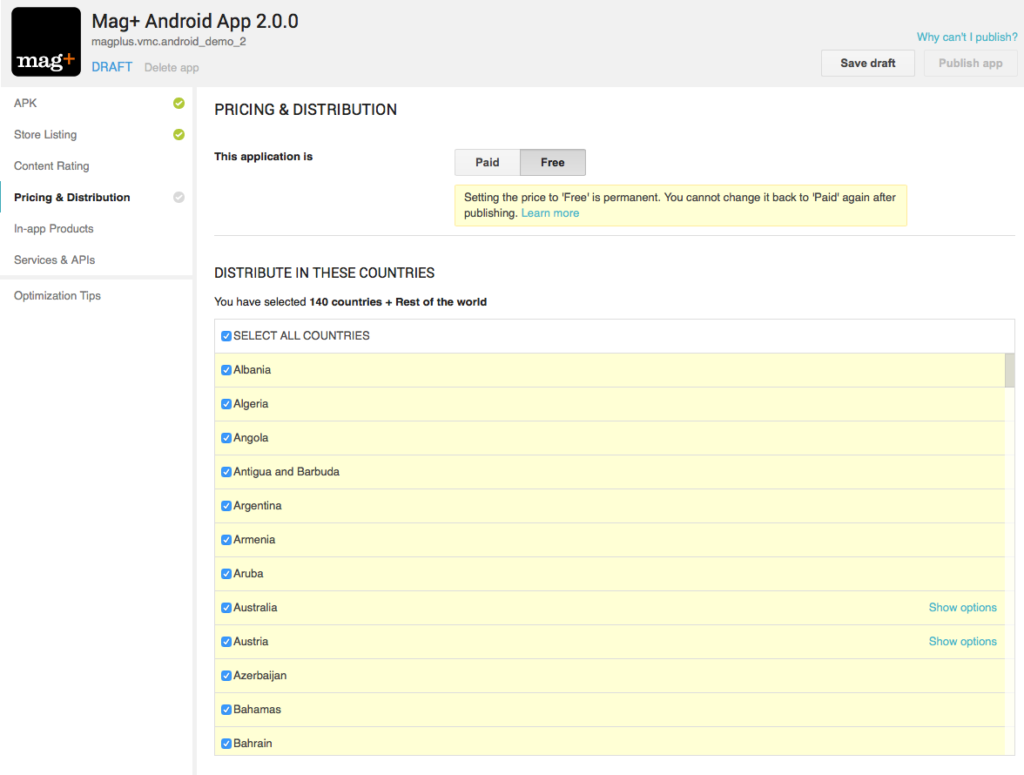
Task: Uncheck the Bahrain checkbox
Action: click(x=226, y=743)
